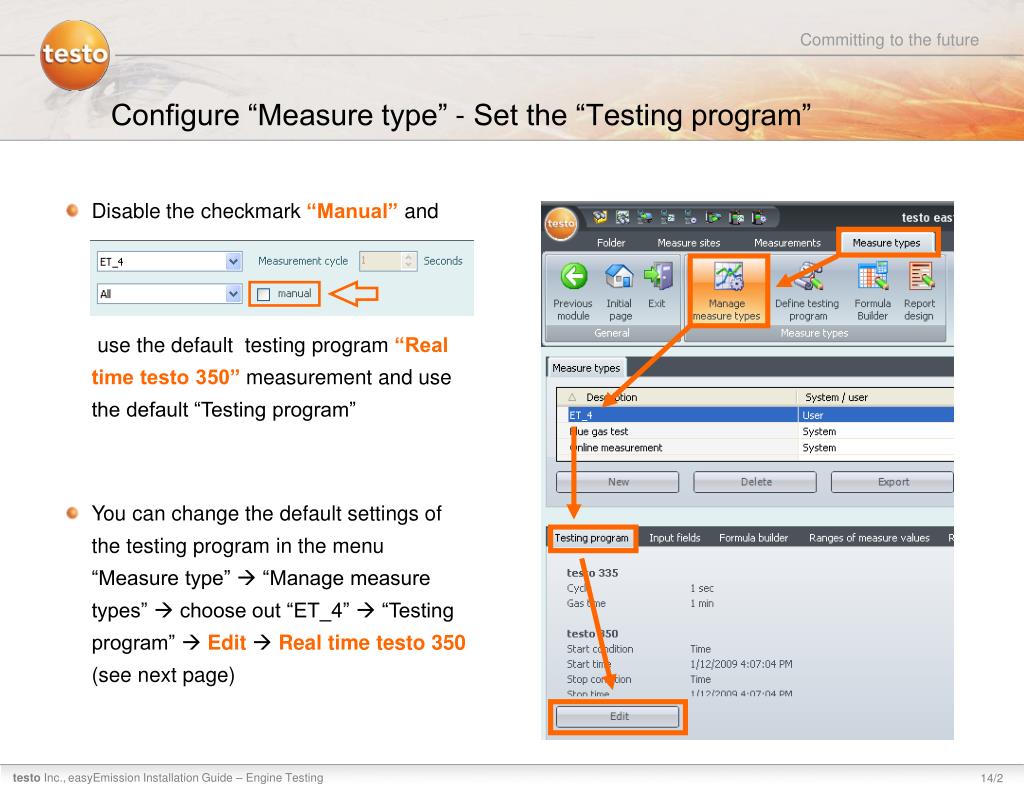Click Start time value 1/12/2009 4:07:04 PM
Image resolution: width=1024 pixels, height=791 pixels.
point(741,664)
